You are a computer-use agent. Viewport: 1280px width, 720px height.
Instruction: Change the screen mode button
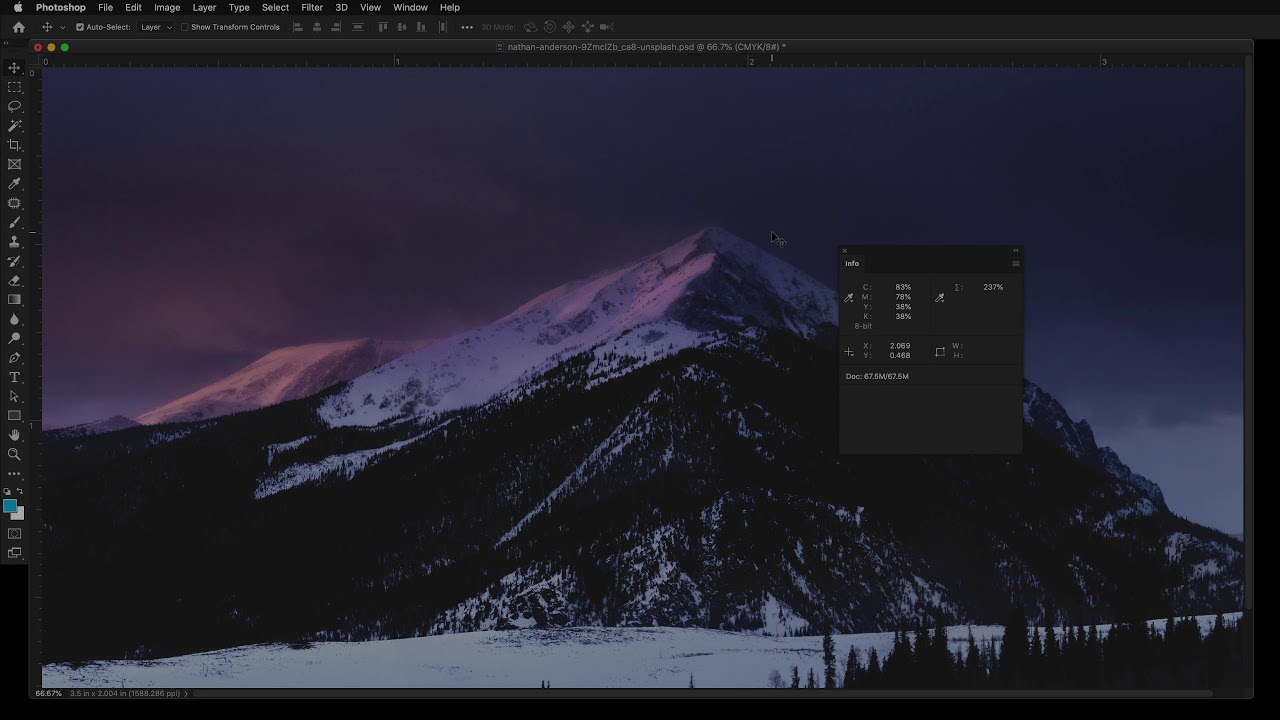click(14, 553)
